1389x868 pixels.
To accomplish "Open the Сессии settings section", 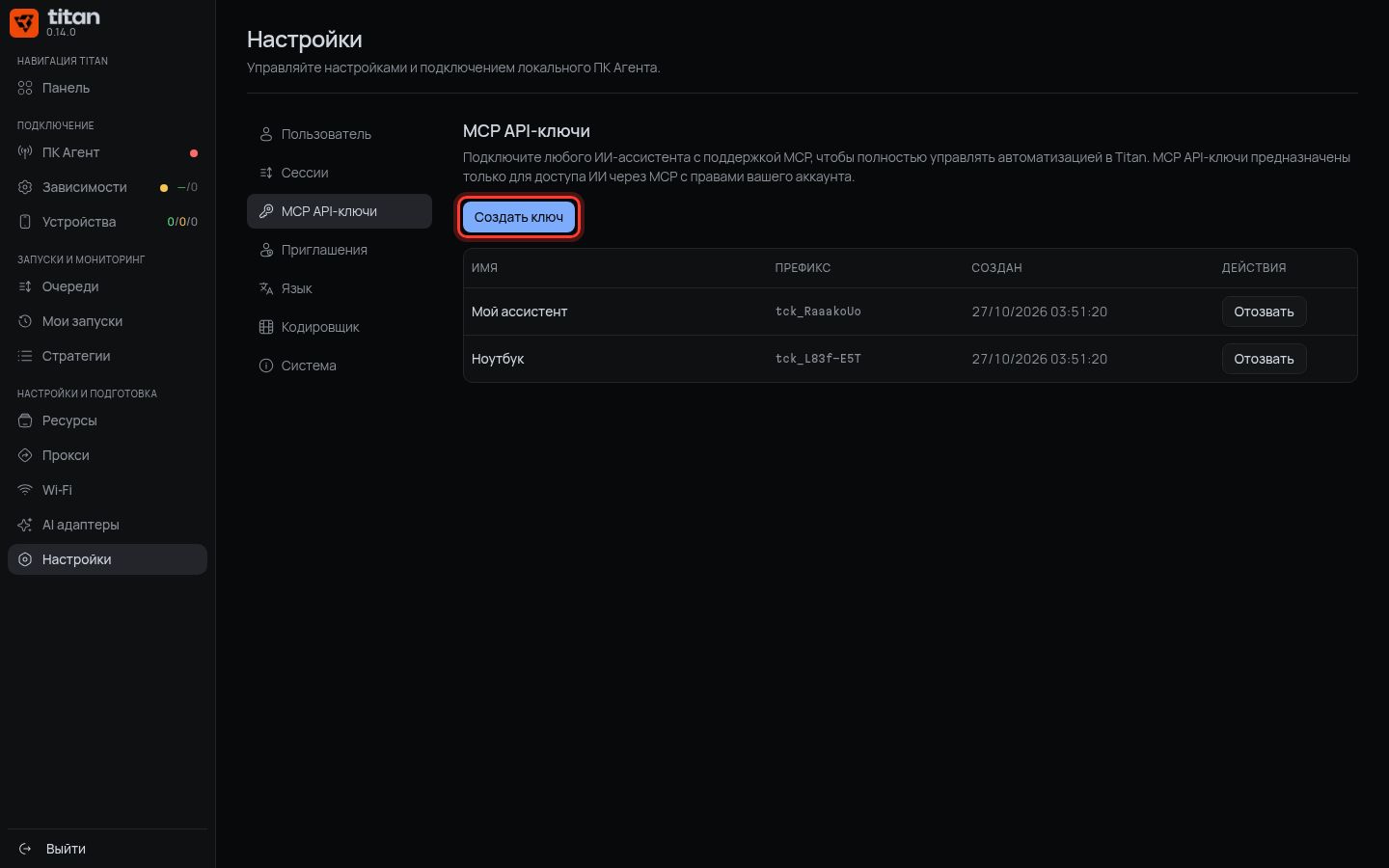I will tap(340, 173).
